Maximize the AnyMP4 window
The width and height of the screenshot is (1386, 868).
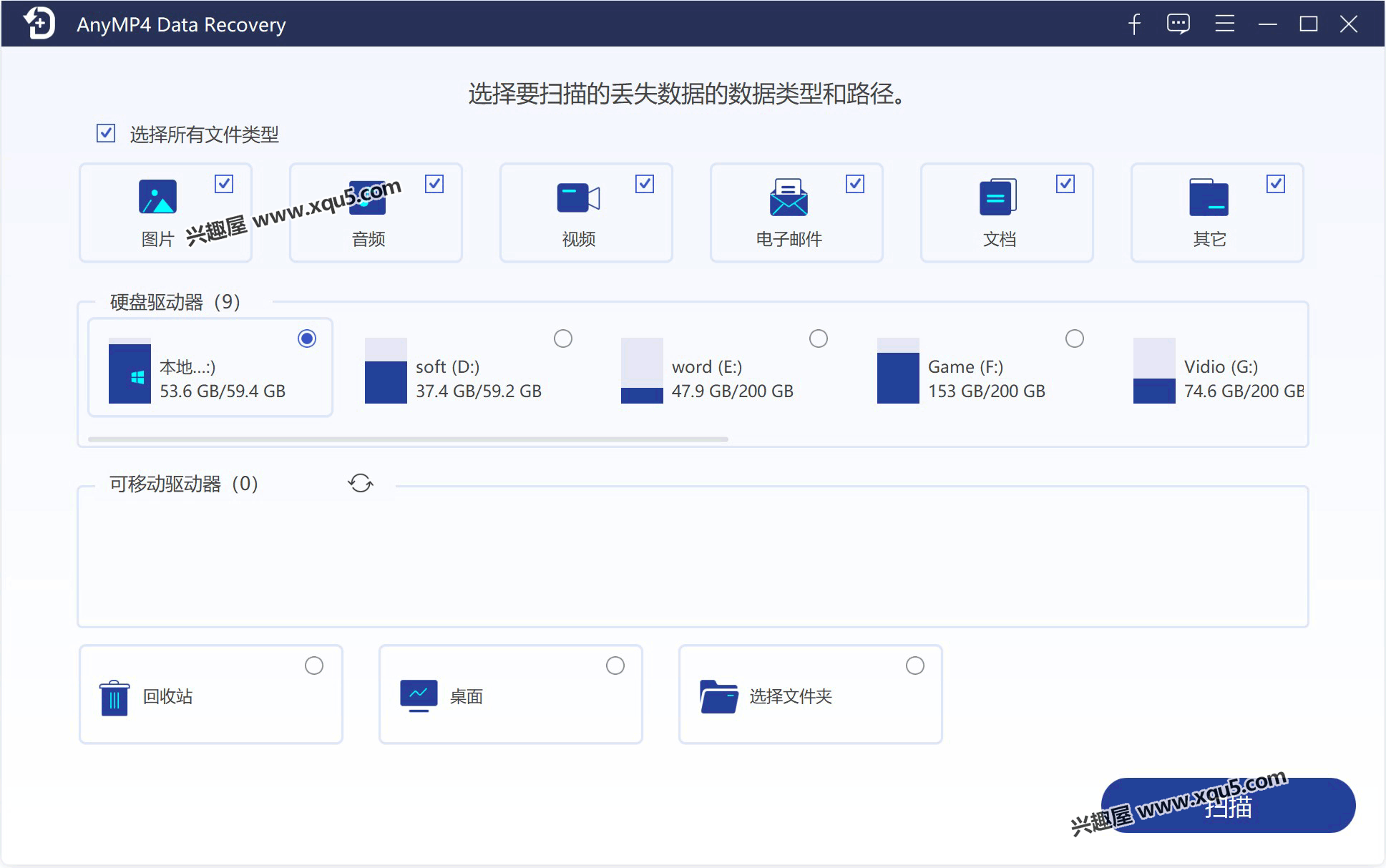pyautogui.click(x=1309, y=24)
